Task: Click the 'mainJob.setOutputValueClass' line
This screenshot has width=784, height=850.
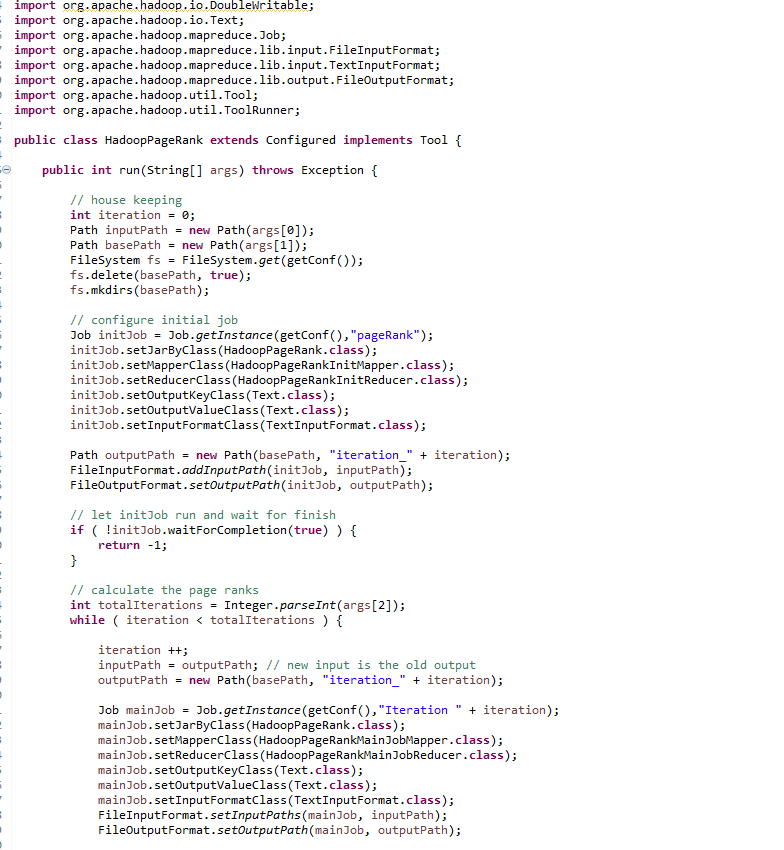Action: [237, 785]
